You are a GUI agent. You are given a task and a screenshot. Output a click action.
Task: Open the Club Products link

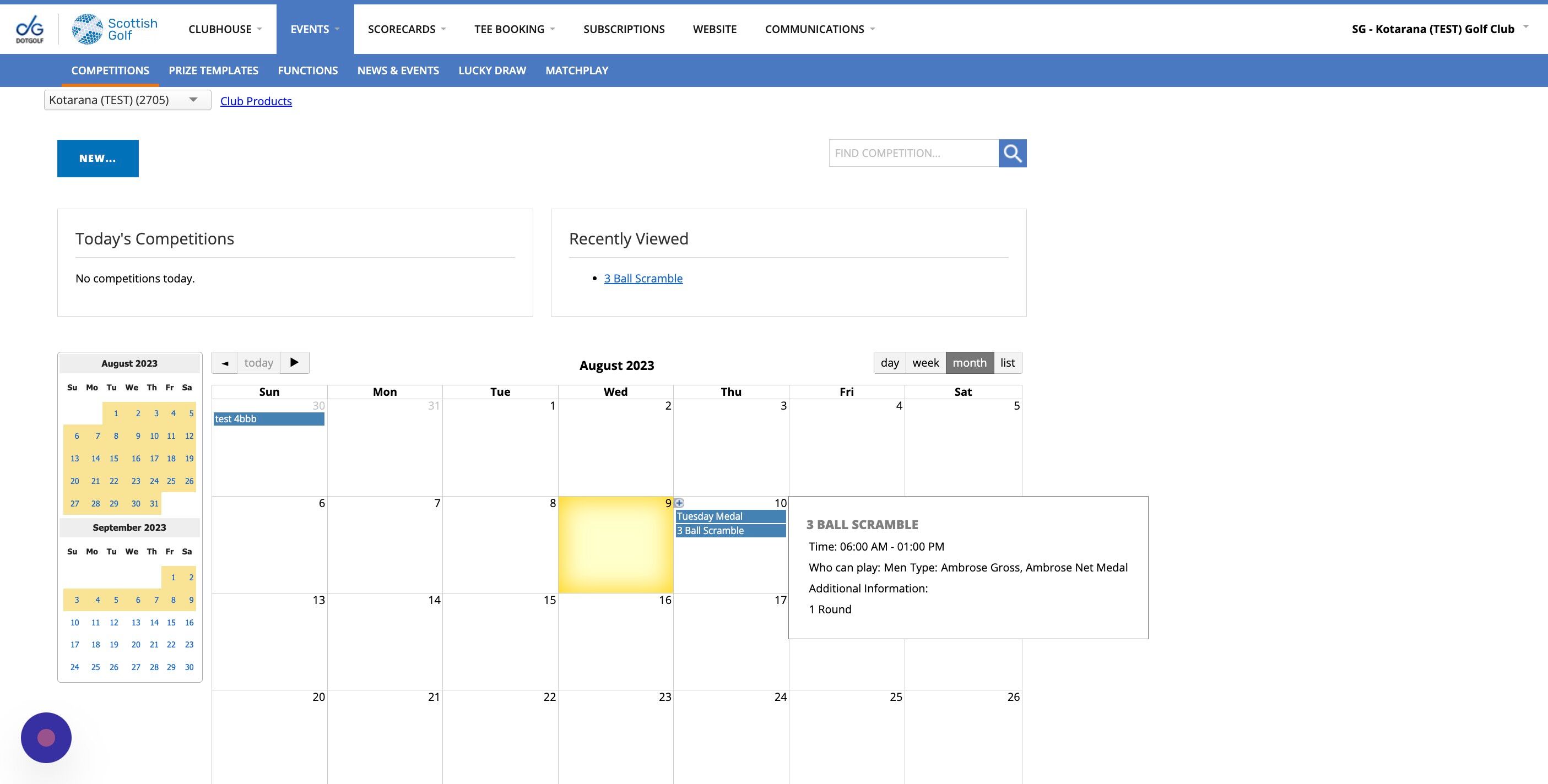[256, 101]
